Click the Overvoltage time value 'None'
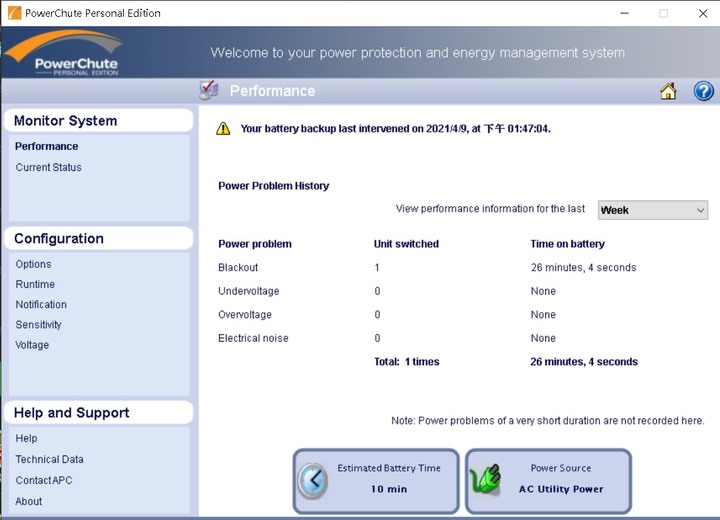Viewport: 720px width, 520px height. 543,315
